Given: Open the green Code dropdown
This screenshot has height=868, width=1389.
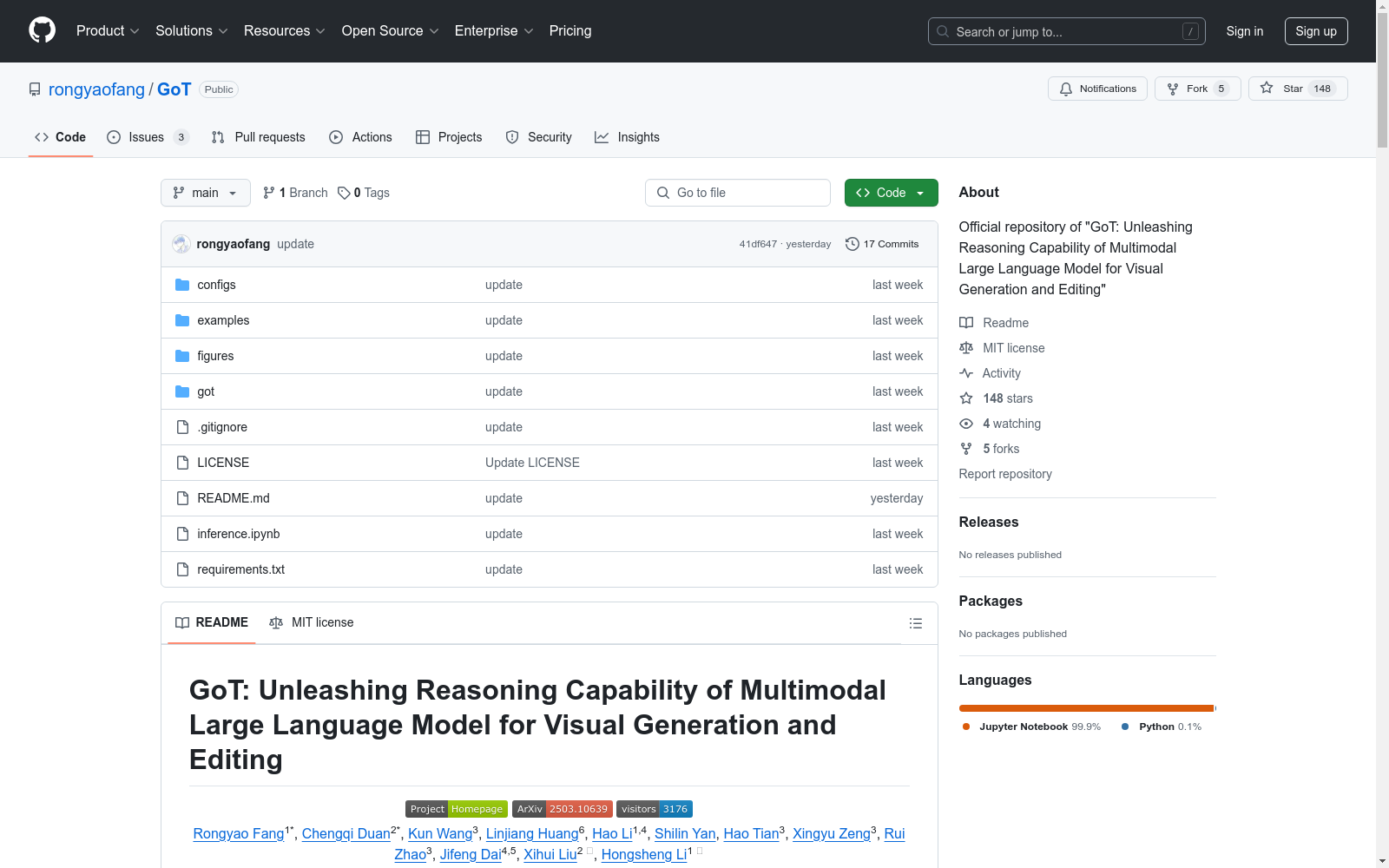Looking at the screenshot, I should point(891,192).
